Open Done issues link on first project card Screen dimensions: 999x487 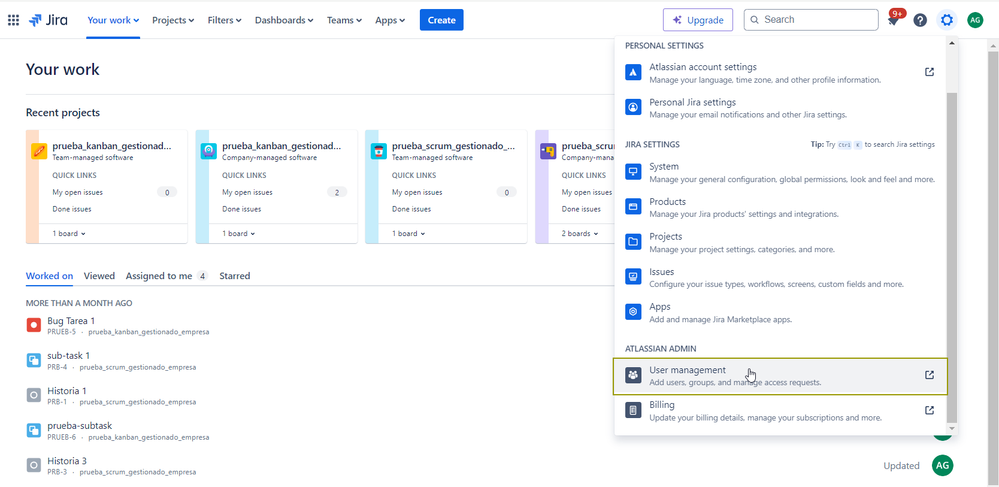coord(72,209)
